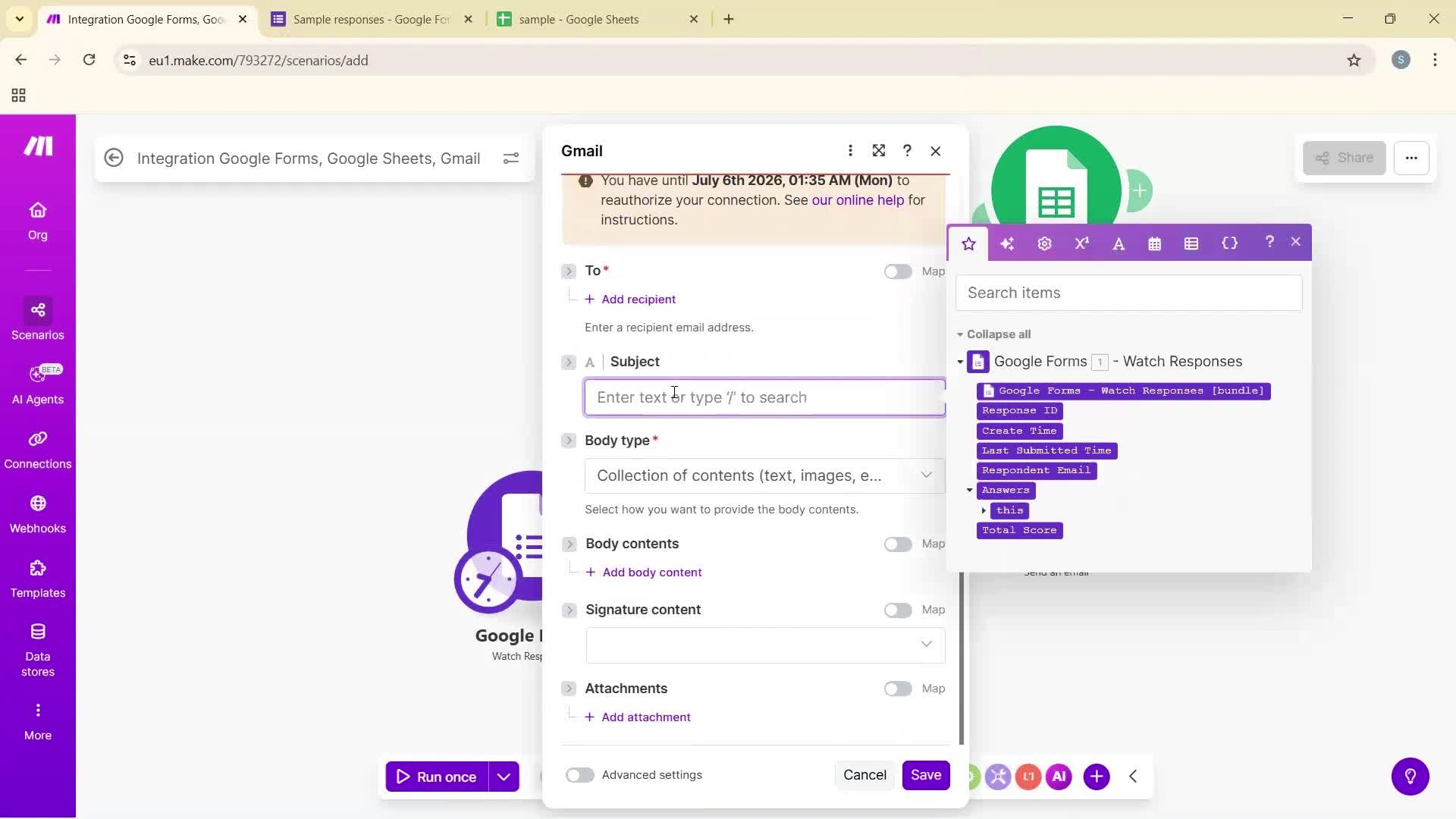Viewport: 1456px width, 819px height.
Task: Open the Templates section in the sidebar
Action: point(37,579)
